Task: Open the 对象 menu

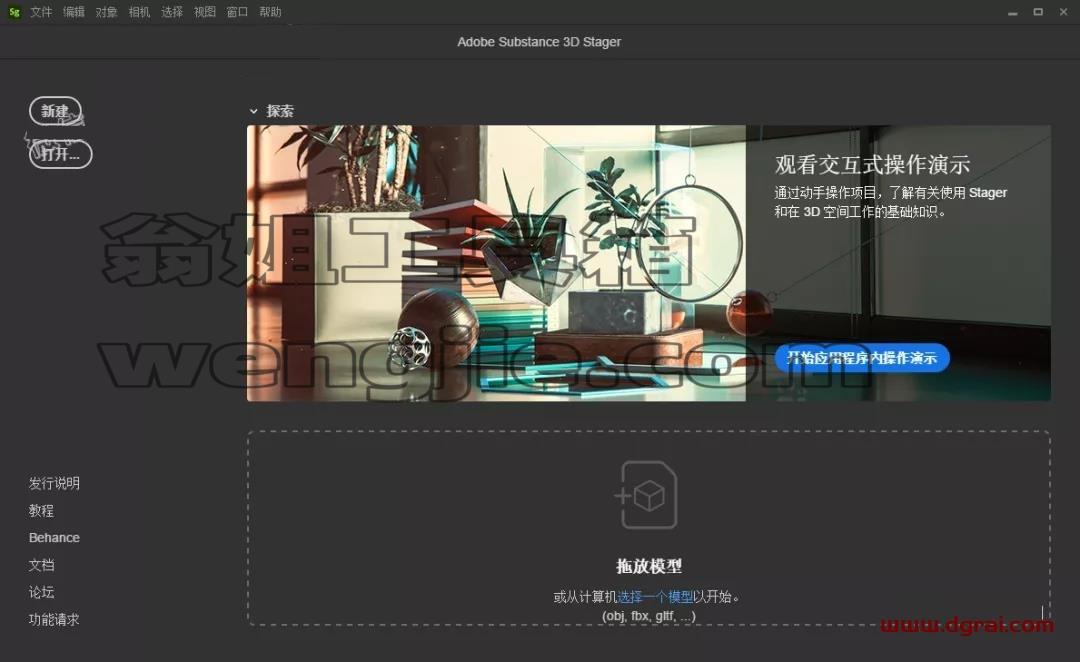Action: [107, 12]
